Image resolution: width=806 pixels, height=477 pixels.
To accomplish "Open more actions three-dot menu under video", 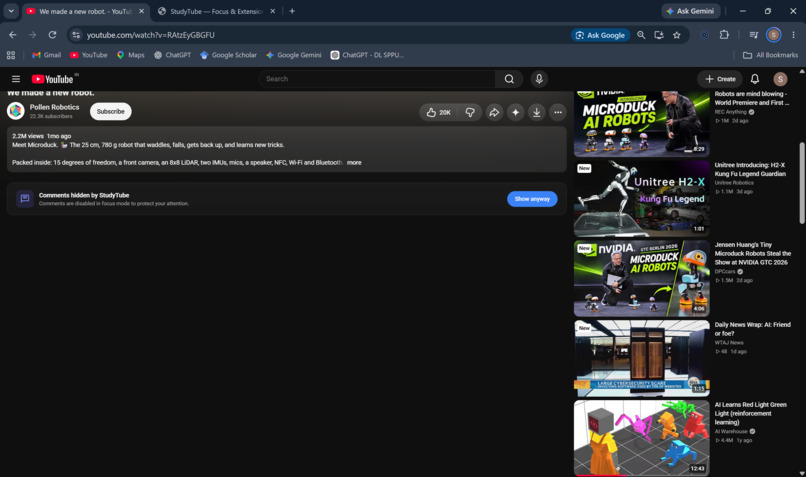I will [558, 112].
